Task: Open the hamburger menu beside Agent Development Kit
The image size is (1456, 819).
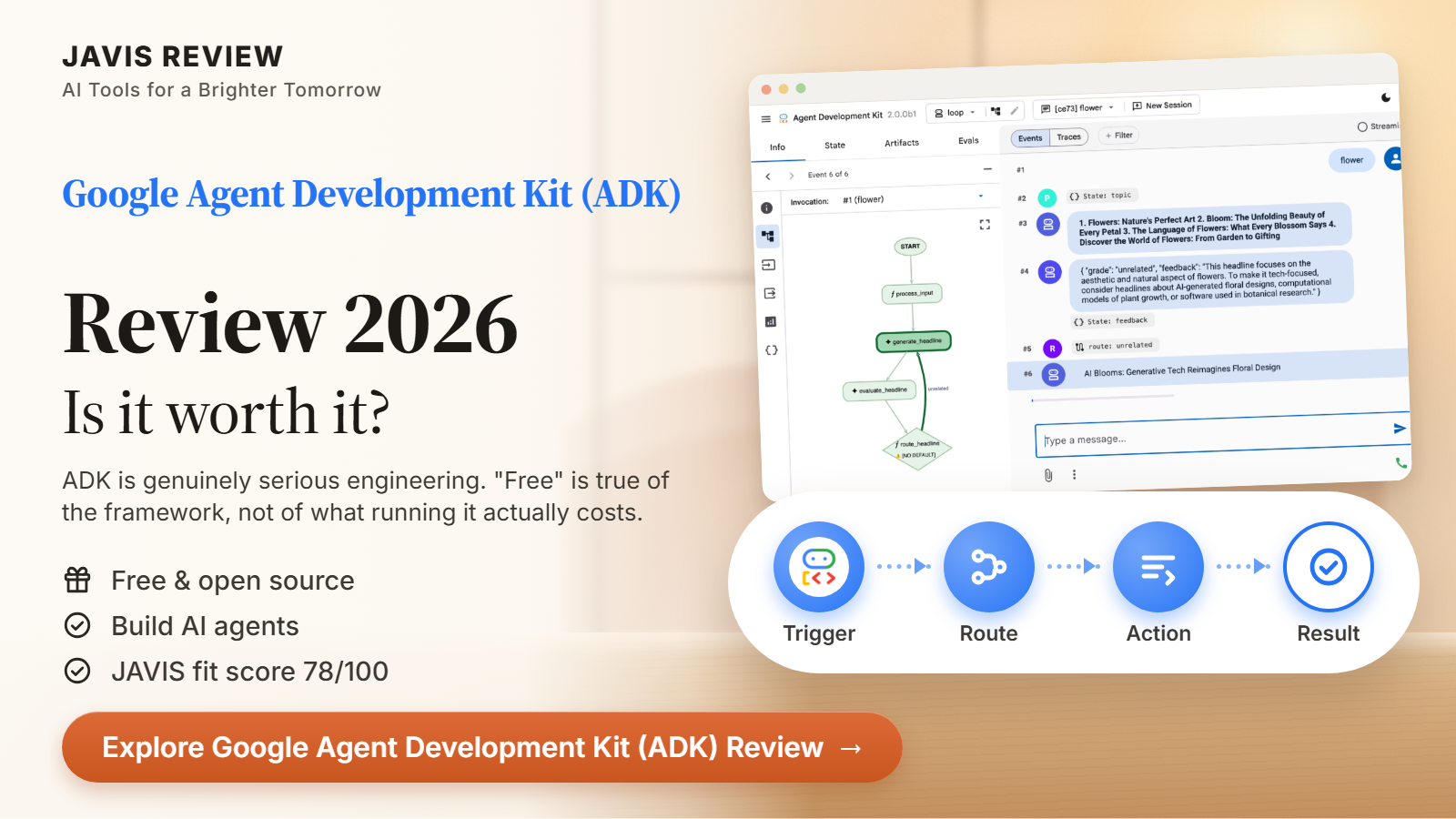Action: point(766,119)
